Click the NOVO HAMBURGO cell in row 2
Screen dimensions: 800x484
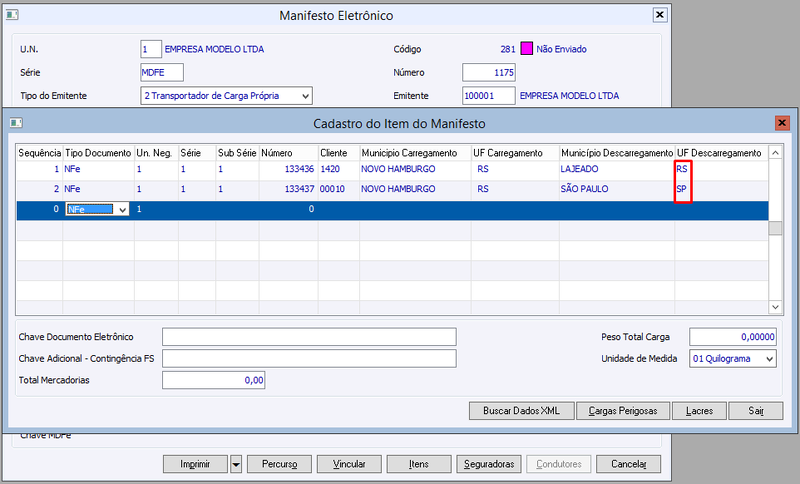[x=415, y=189]
